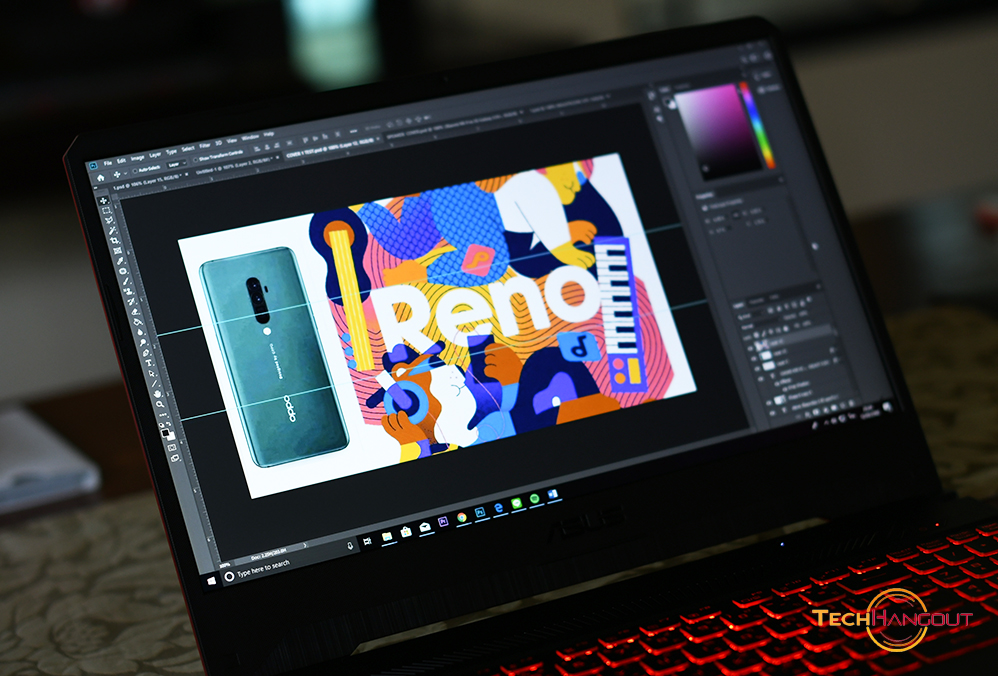
Task: Select the Pen tool
Action: 146,353
